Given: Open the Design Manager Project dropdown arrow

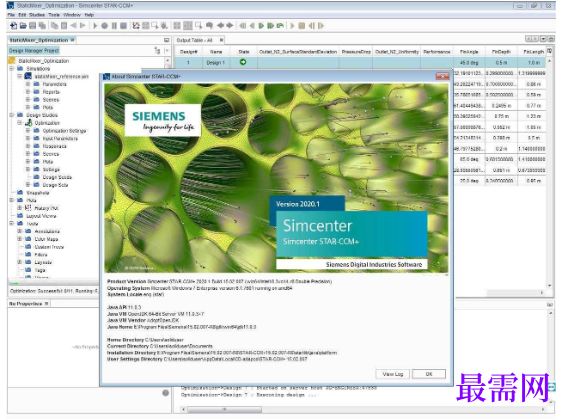Looking at the screenshot, I should click(x=167, y=51).
